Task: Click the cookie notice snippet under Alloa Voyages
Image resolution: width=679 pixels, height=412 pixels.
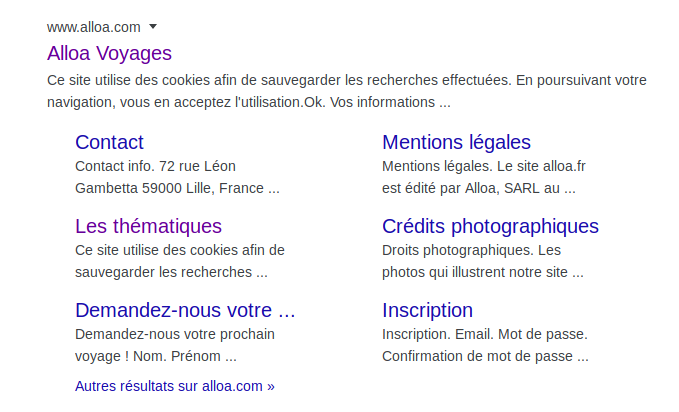Action: pos(346,90)
